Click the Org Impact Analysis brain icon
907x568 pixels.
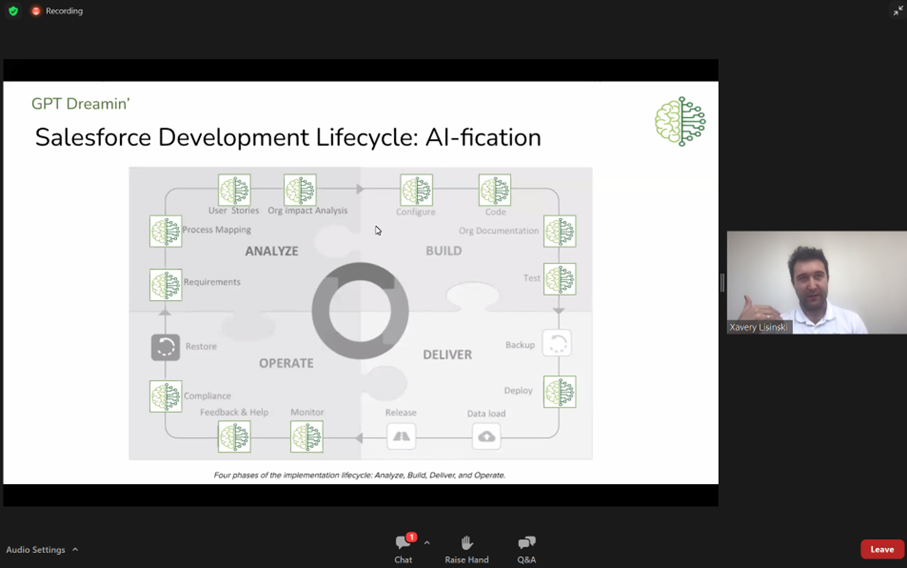(300, 189)
